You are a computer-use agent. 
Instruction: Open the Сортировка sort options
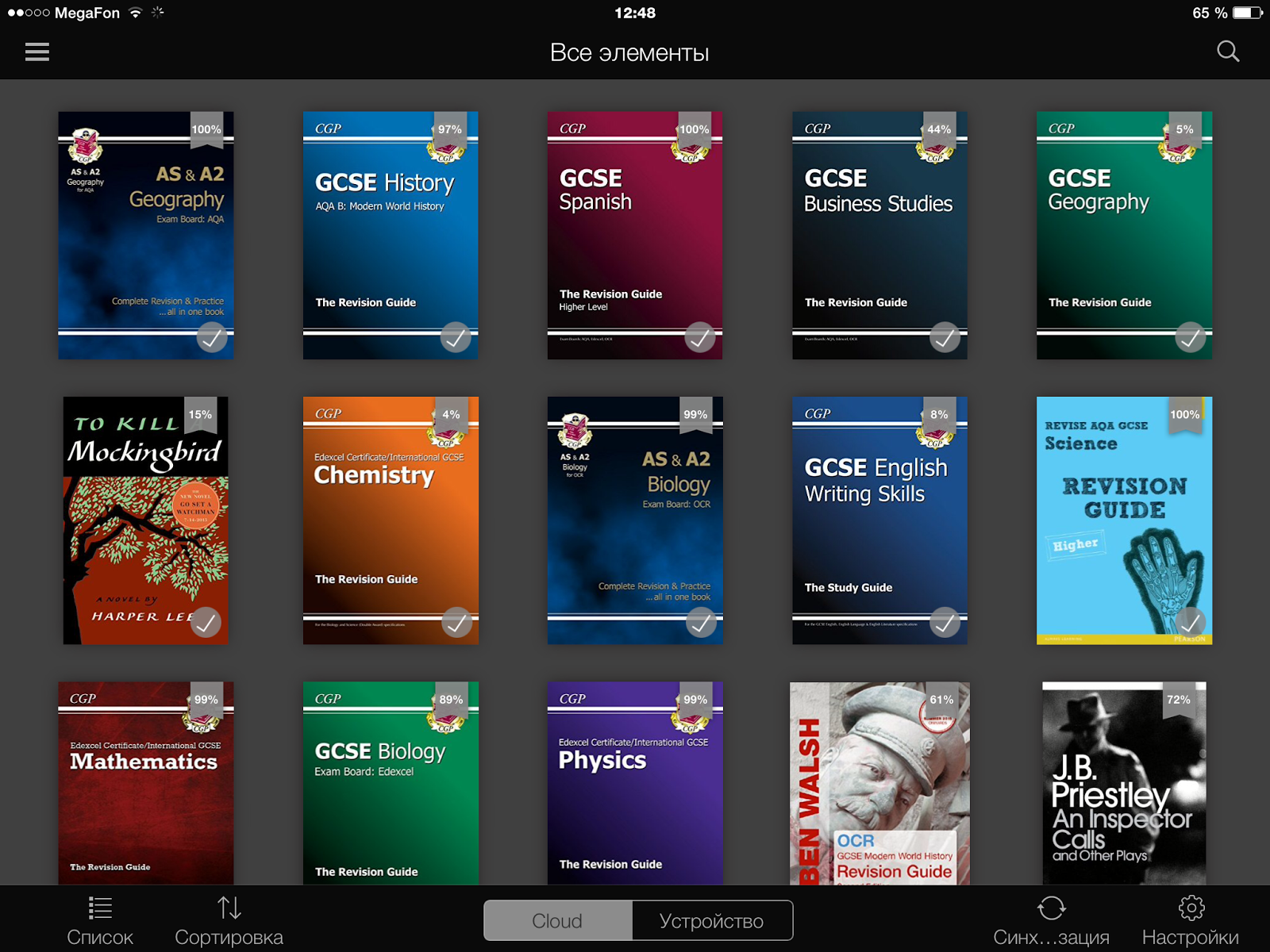pyautogui.click(x=229, y=921)
